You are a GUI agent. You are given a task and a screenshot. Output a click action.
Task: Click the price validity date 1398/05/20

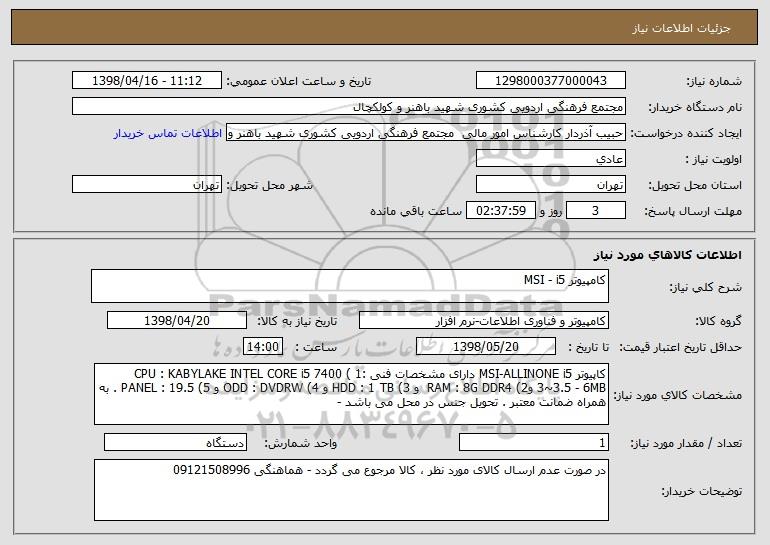click(x=486, y=347)
